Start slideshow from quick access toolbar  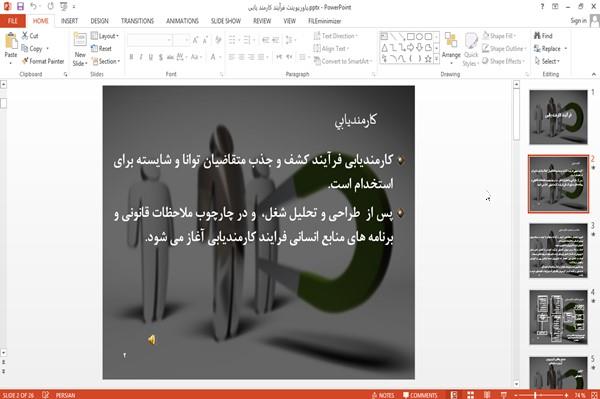(x=64, y=6)
